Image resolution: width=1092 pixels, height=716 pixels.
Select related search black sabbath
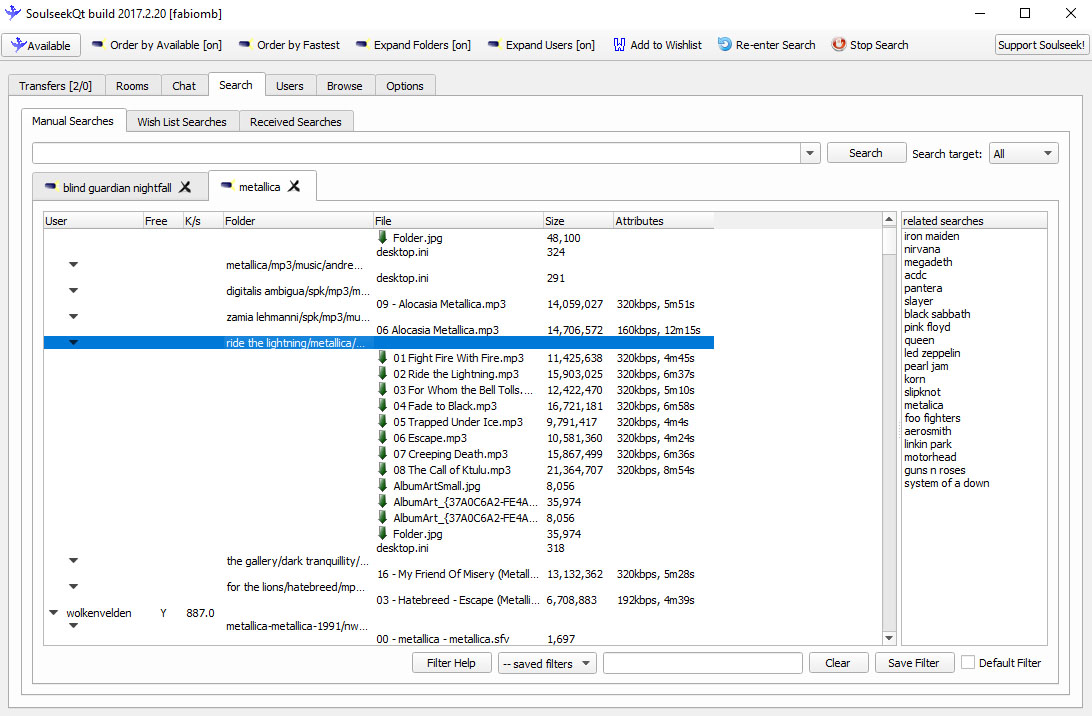pos(937,314)
